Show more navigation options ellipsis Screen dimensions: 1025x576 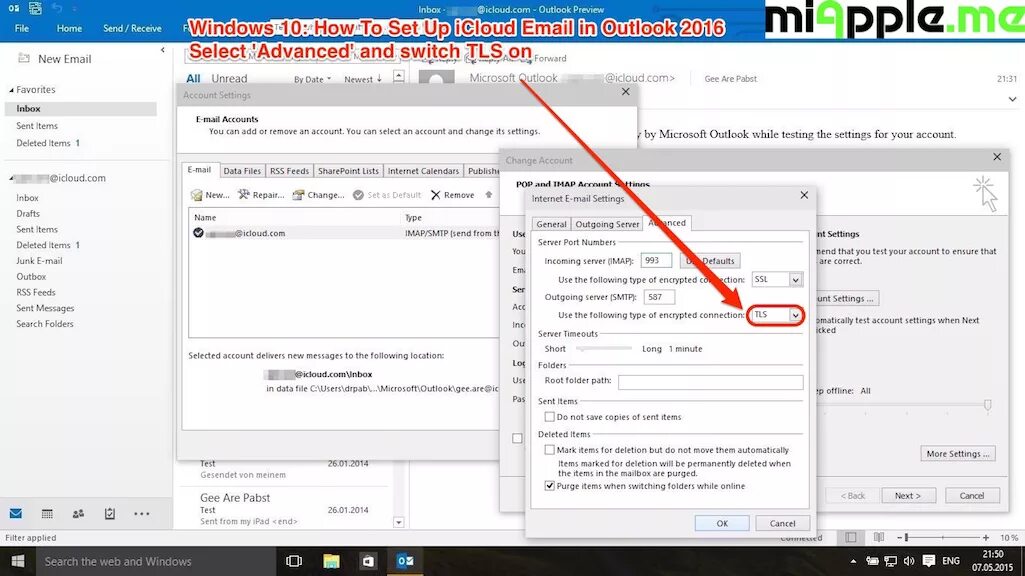coord(141,514)
